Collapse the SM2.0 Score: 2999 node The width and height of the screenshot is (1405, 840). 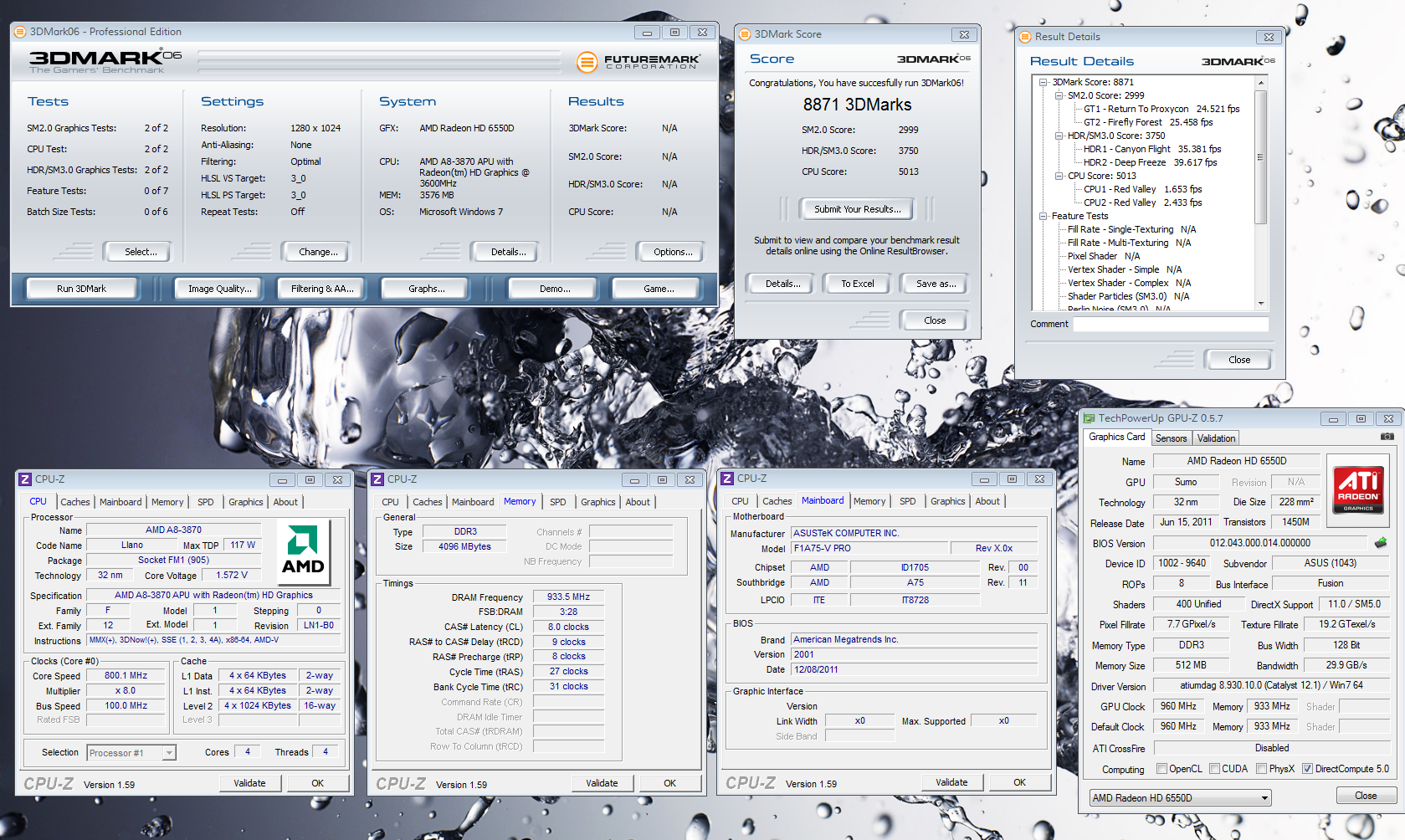click(1059, 95)
